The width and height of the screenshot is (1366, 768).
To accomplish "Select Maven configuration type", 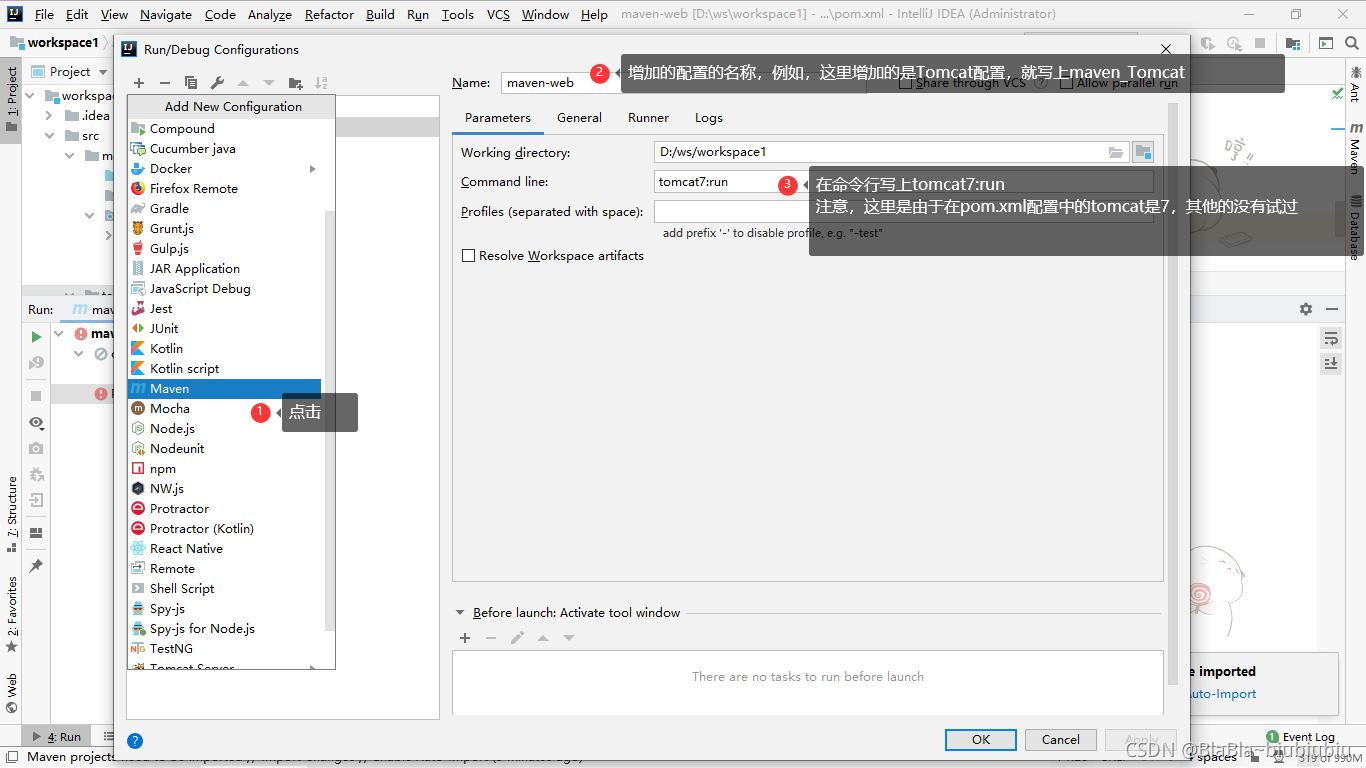I will (x=224, y=388).
